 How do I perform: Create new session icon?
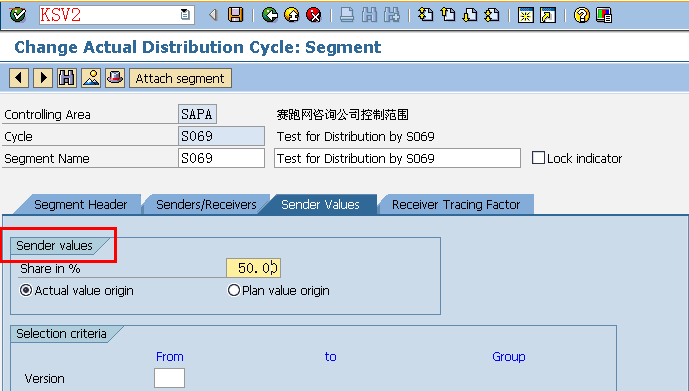[x=526, y=15]
